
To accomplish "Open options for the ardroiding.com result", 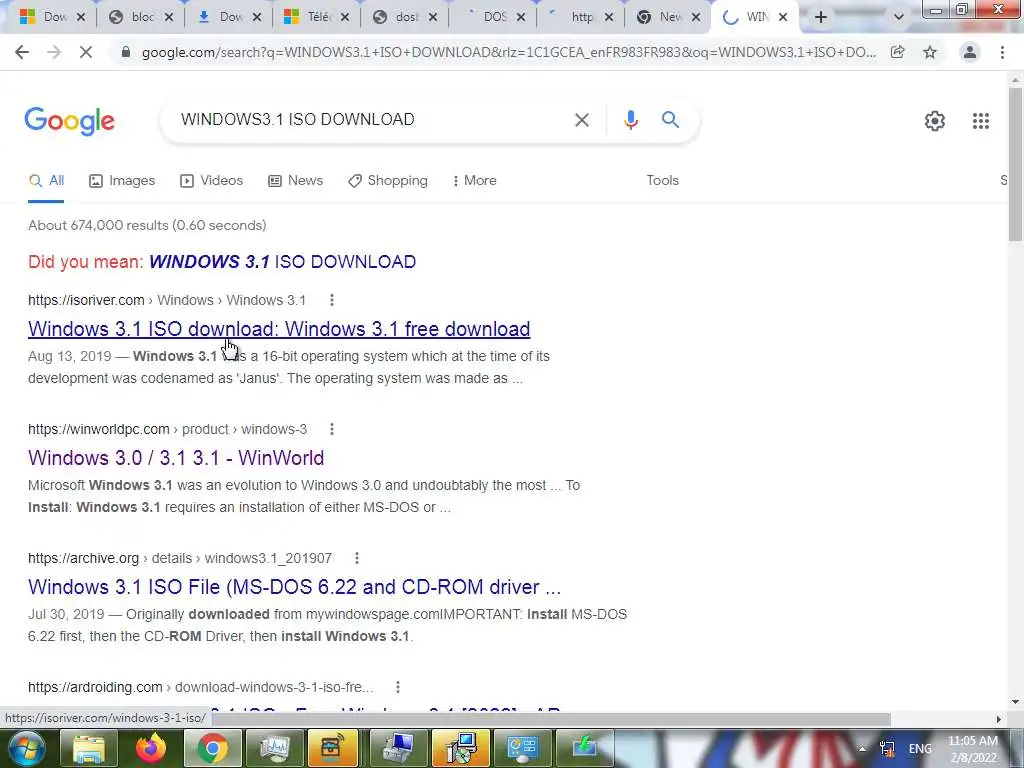I will [x=398, y=687].
